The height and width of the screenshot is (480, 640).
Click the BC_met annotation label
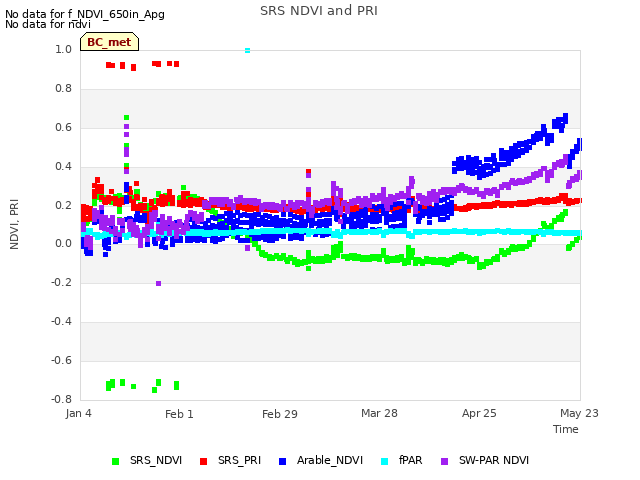coord(109,42)
